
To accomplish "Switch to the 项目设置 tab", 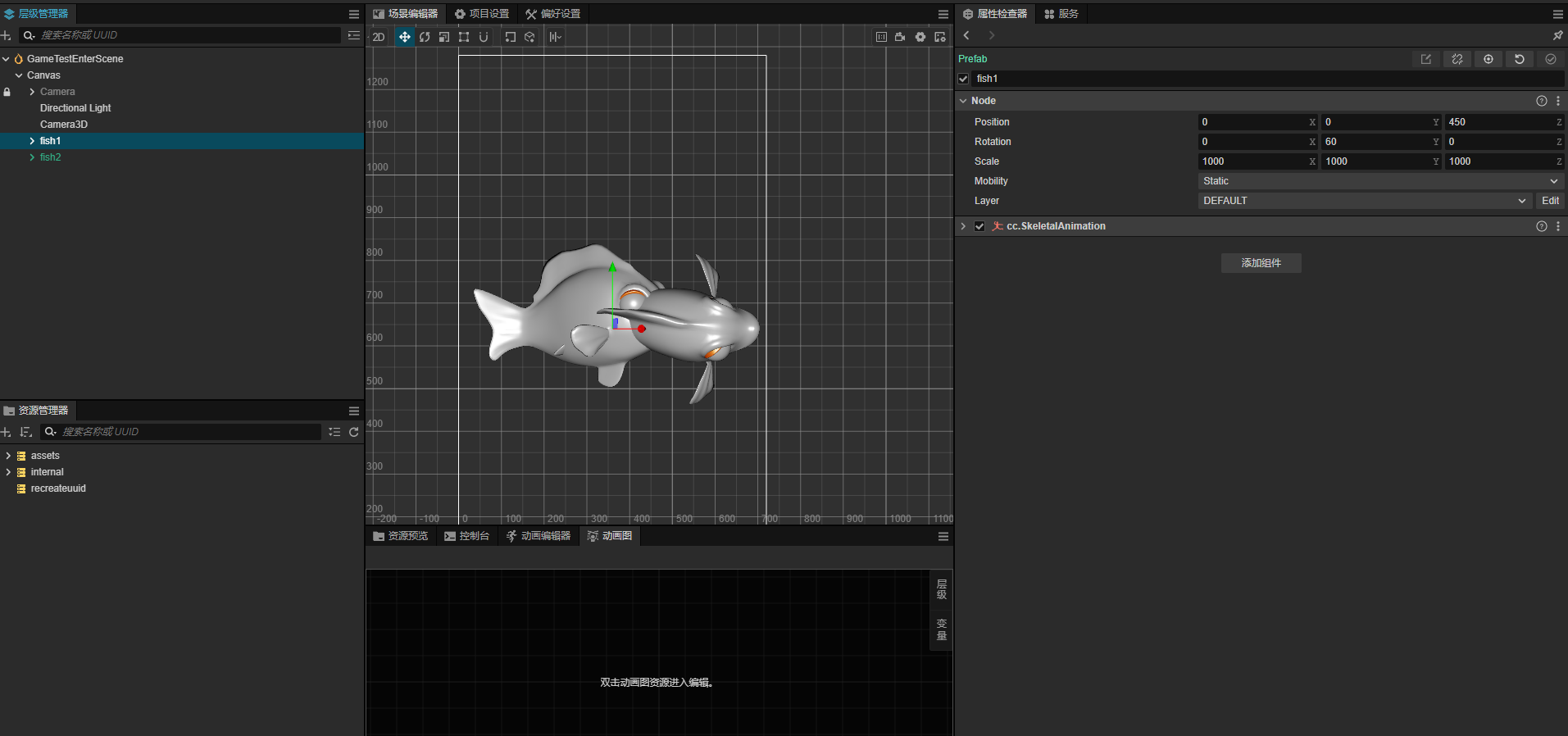I will (x=482, y=14).
